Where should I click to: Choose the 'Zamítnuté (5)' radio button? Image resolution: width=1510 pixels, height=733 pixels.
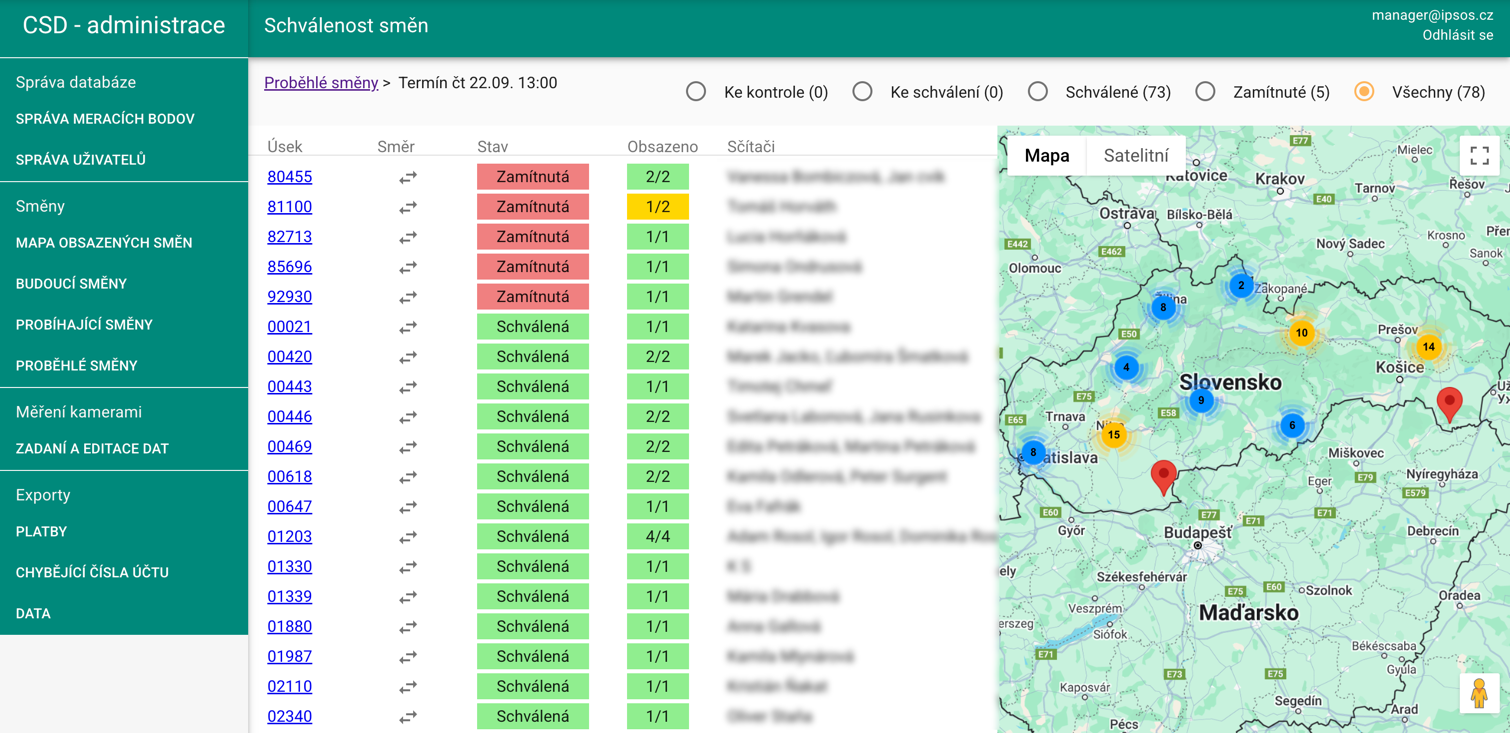(1205, 92)
